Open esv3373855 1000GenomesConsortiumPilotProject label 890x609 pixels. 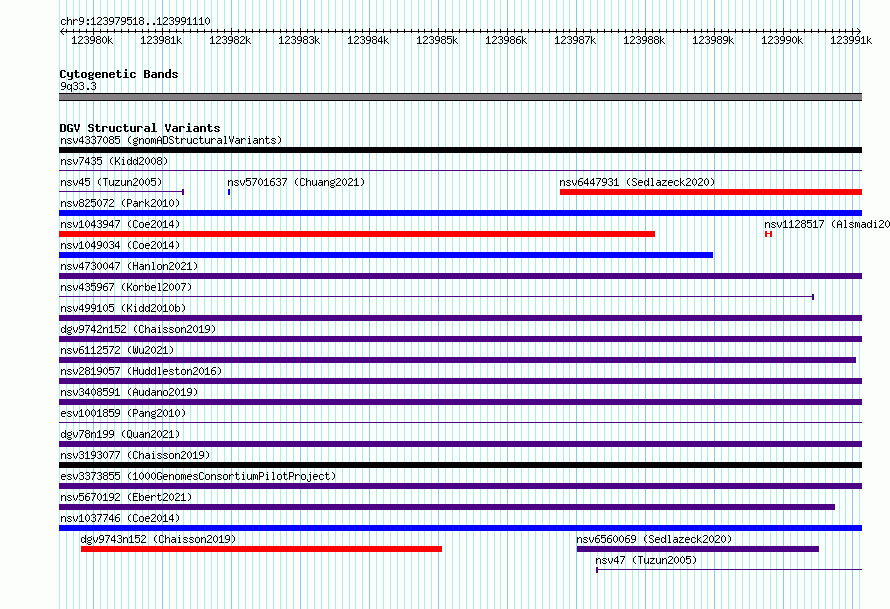tap(198, 476)
